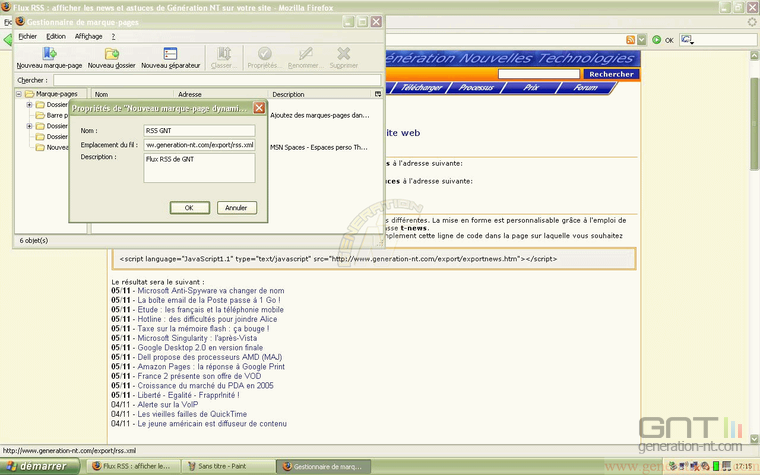760x475 pixels.
Task: Open the Télécharger site tab
Action: click(421, 87)
